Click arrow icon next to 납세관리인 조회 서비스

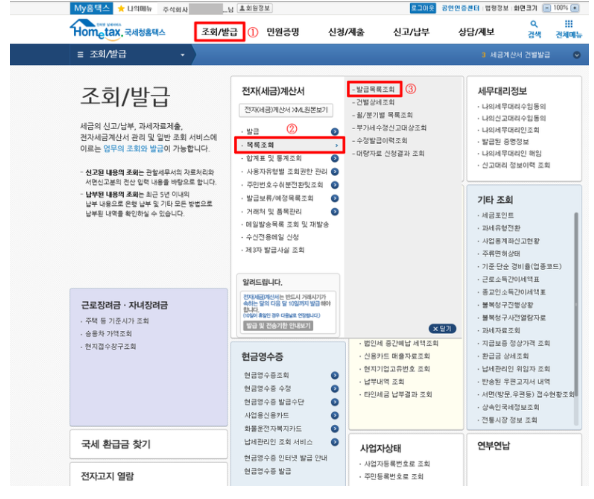[335, 442]
